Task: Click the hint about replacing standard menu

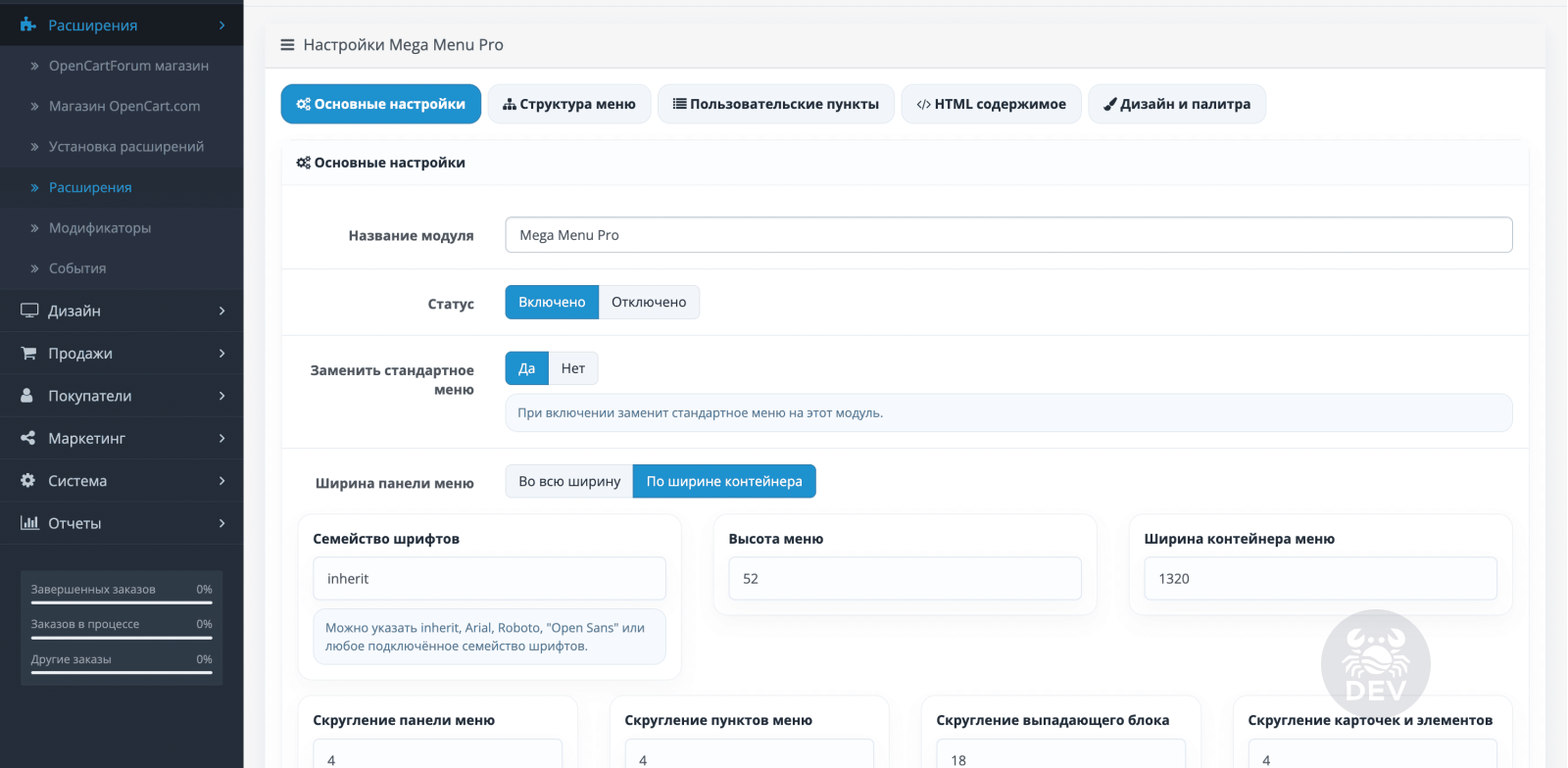Action: tap(1008, 412)
